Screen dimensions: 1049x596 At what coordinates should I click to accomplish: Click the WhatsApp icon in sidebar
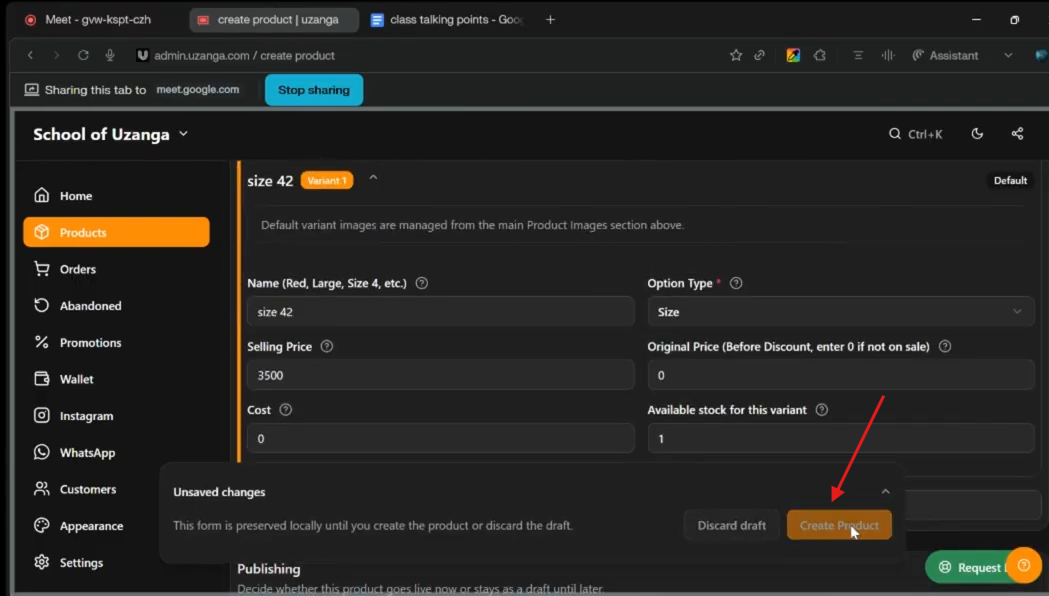coord(41,452)
